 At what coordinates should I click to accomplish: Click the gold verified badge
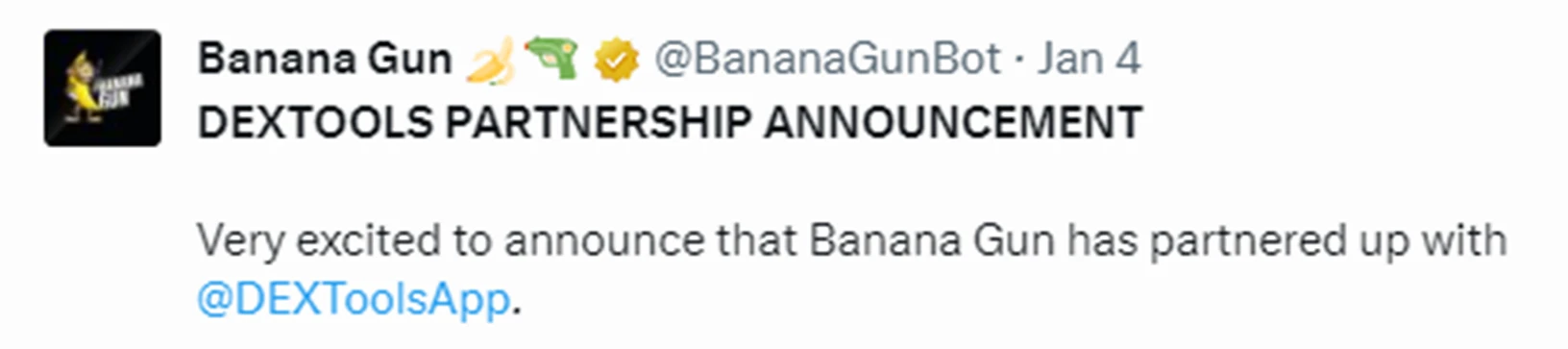616,61
